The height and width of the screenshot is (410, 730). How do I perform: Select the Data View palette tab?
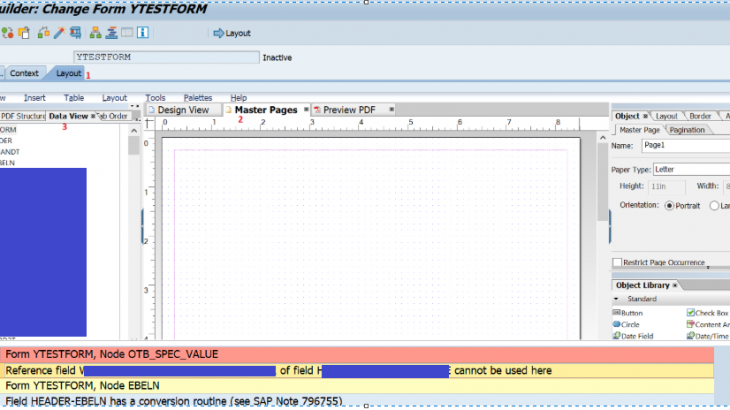(68, 116)
